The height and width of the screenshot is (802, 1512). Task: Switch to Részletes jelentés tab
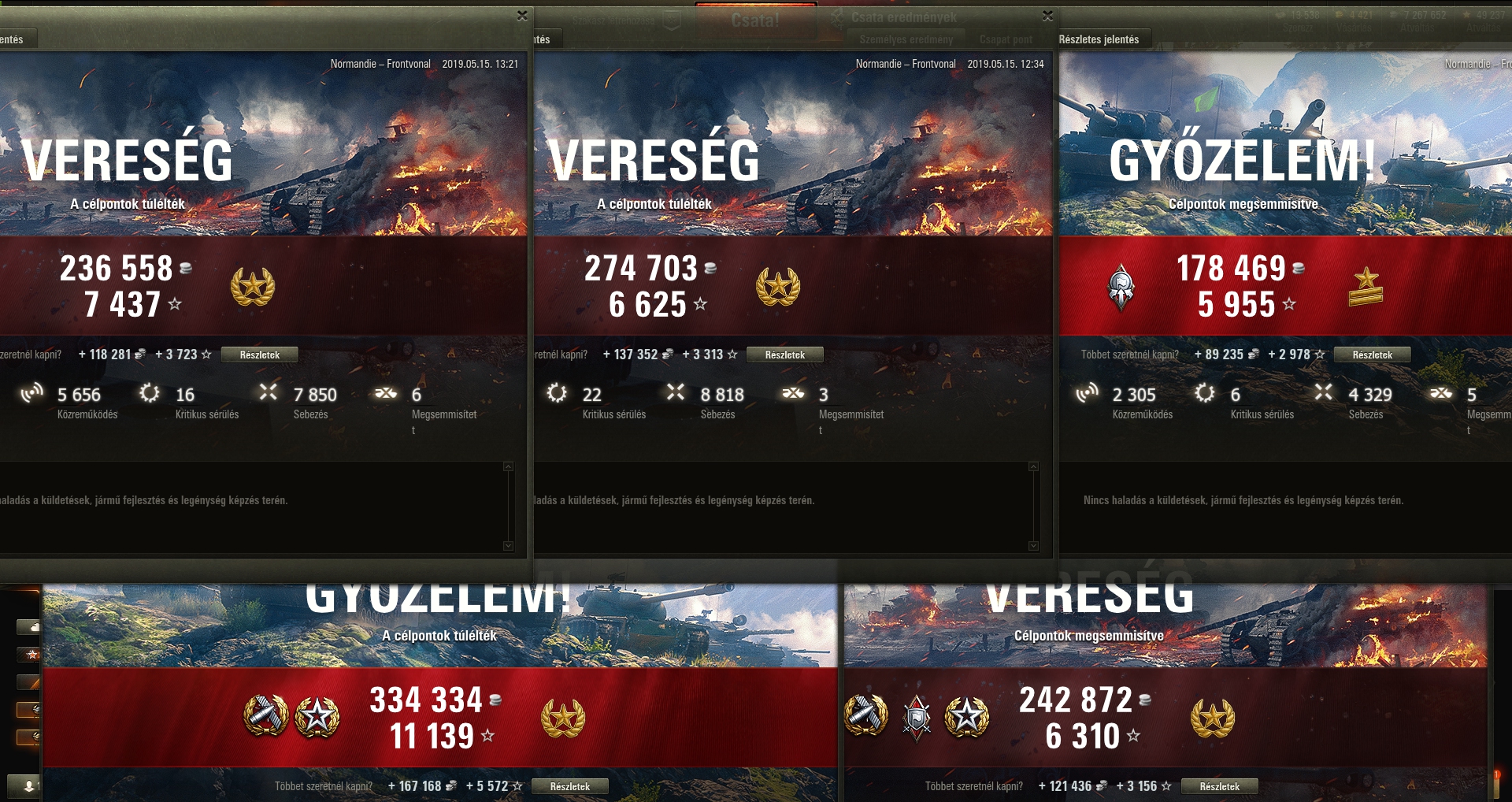(x=1099, y=39)
